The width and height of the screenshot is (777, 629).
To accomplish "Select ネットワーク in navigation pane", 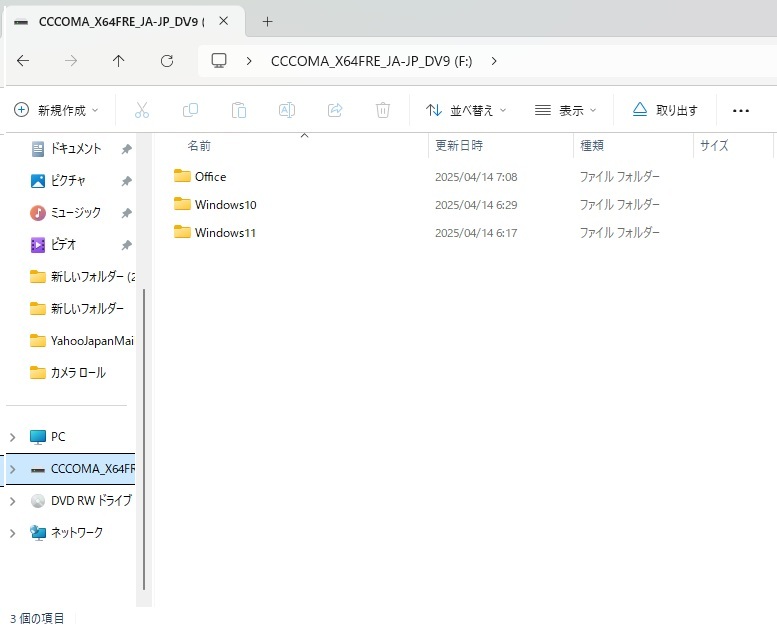I will click(66, 532).
